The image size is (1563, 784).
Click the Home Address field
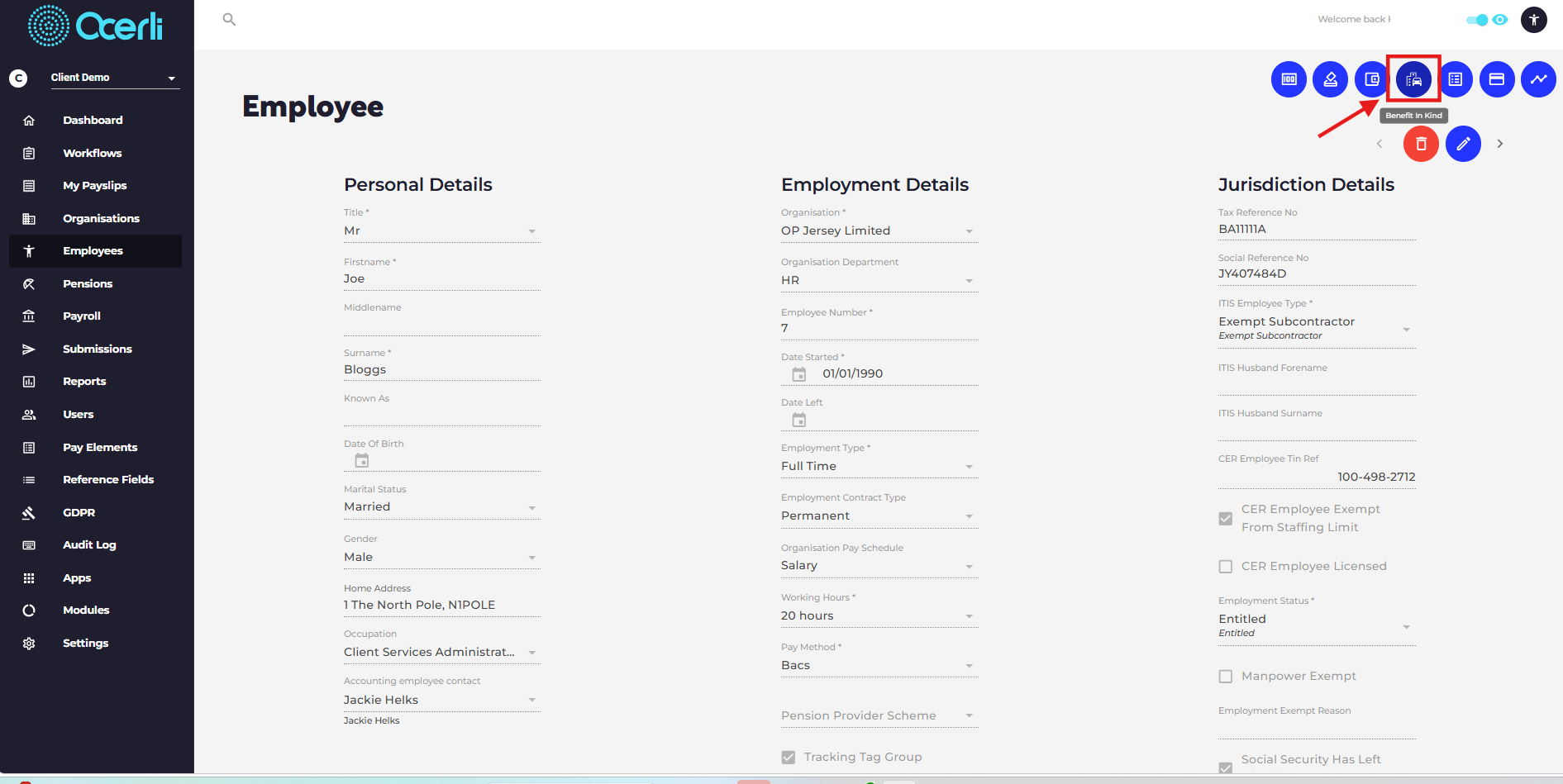point(441,606)
